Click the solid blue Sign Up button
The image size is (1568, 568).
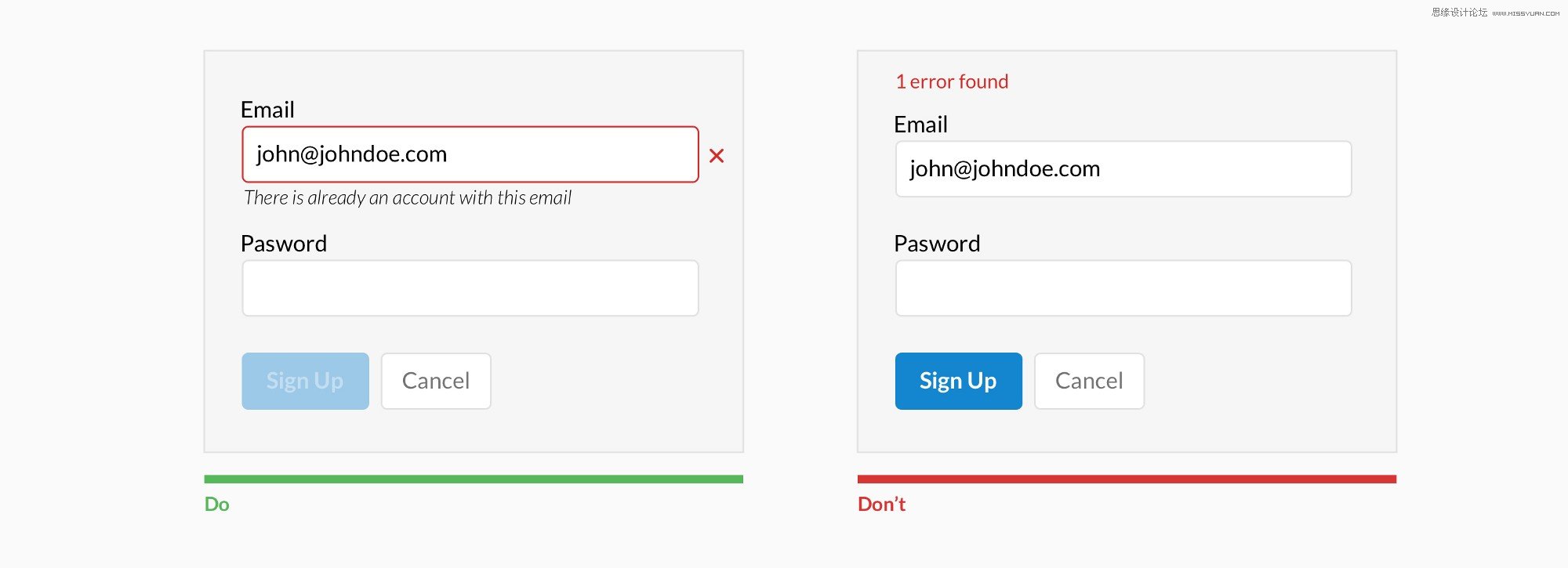(x=959, y=381)
